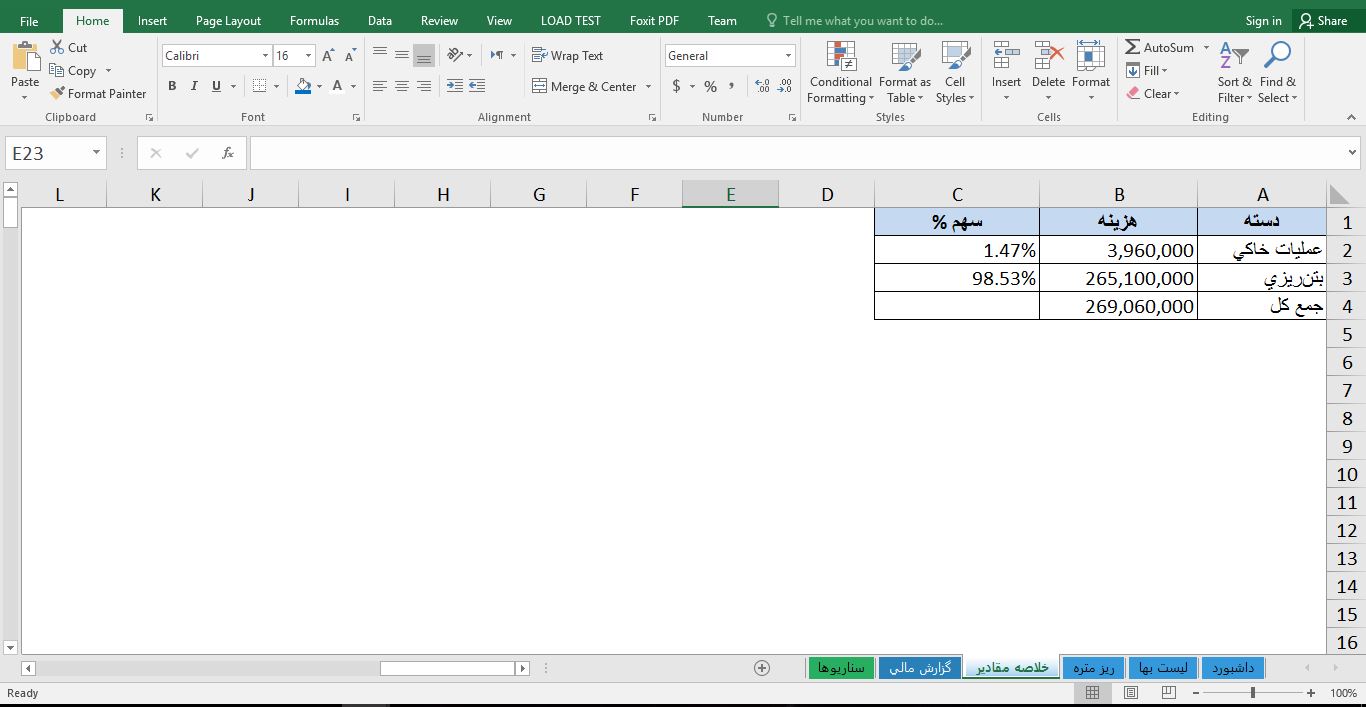
Task: Open Cell Styles gallery
Action: coord(955,73)
